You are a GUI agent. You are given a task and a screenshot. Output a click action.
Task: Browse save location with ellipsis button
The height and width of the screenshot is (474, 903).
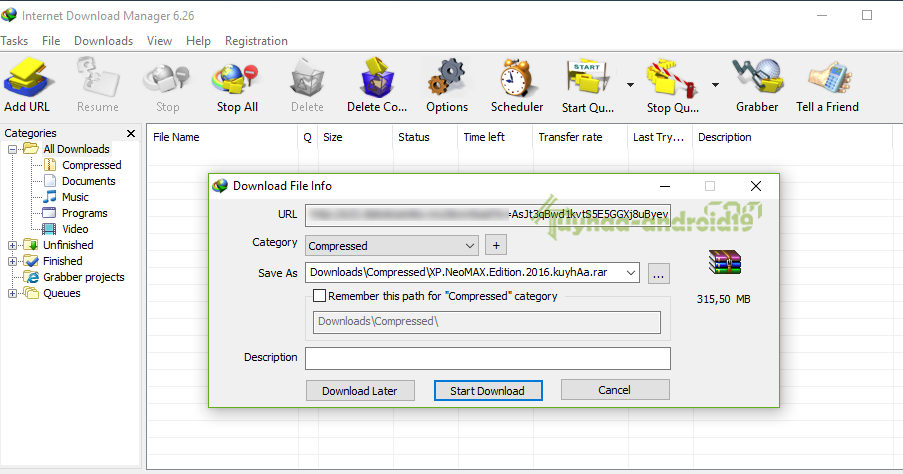(658, 274)
